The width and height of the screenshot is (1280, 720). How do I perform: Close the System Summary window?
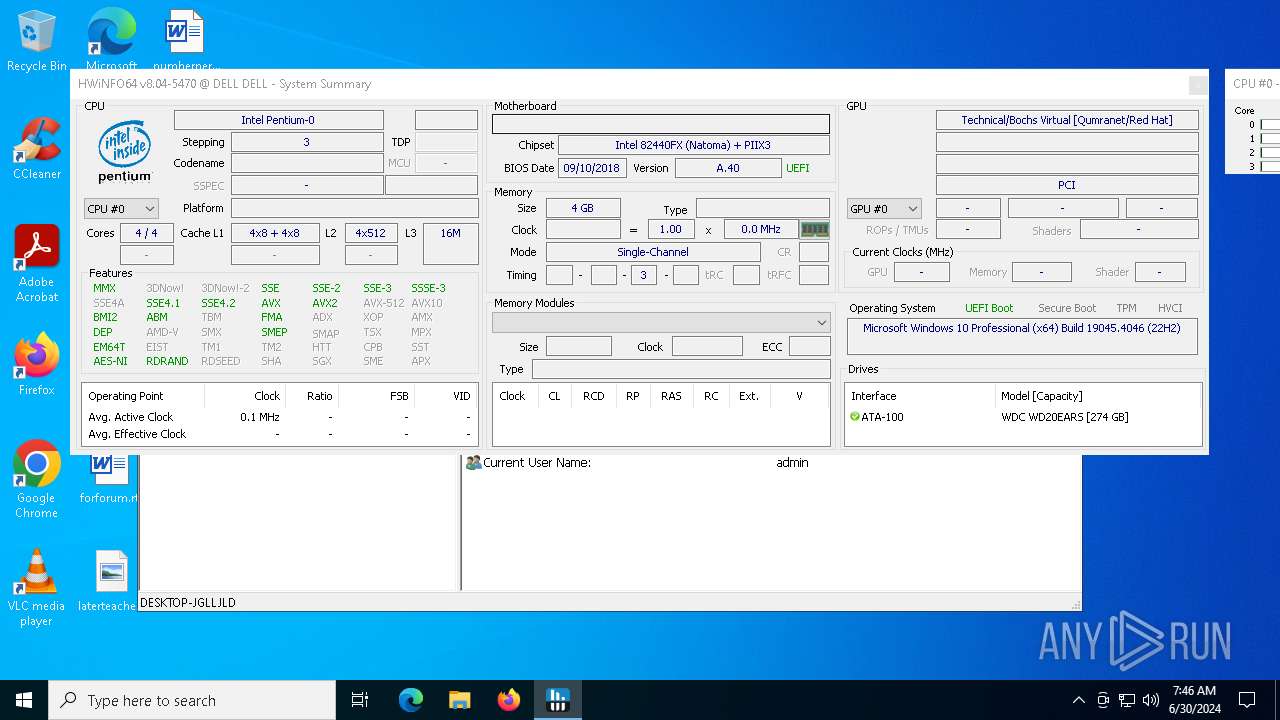click(1197, 85)
